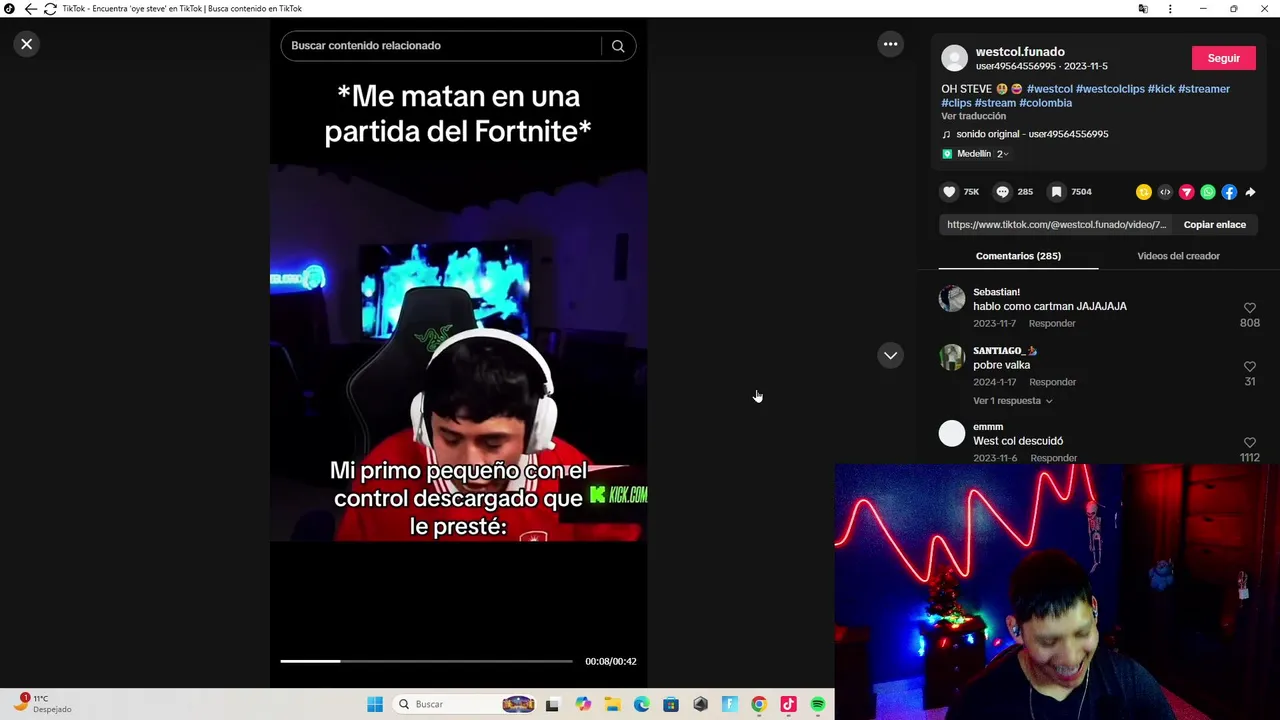Share to WhatsApp icon
Image resolution: width=1280 pixels, height=720 pixels.
1208,192
